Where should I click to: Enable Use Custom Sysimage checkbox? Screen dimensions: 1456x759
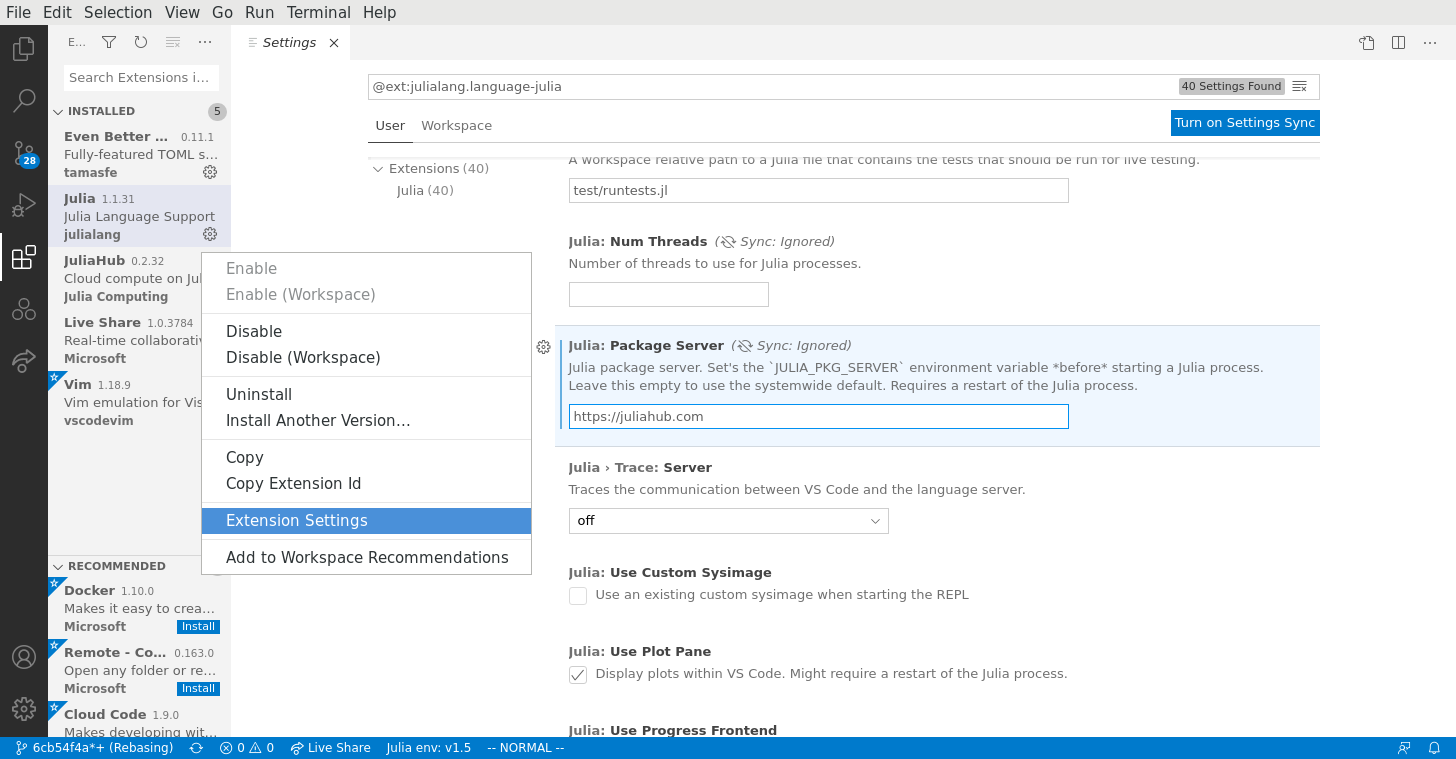(578, 596)
